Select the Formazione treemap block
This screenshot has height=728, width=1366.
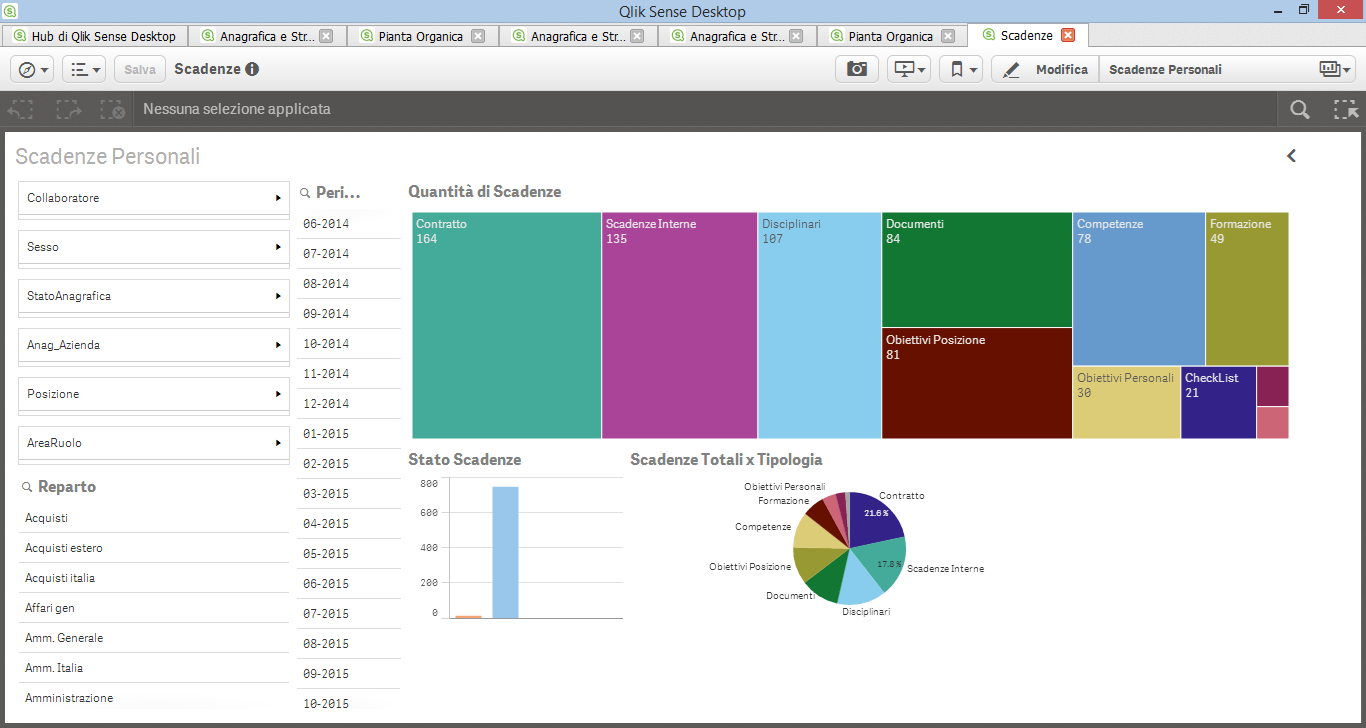pyautogui.click(x=1247, y=288)
